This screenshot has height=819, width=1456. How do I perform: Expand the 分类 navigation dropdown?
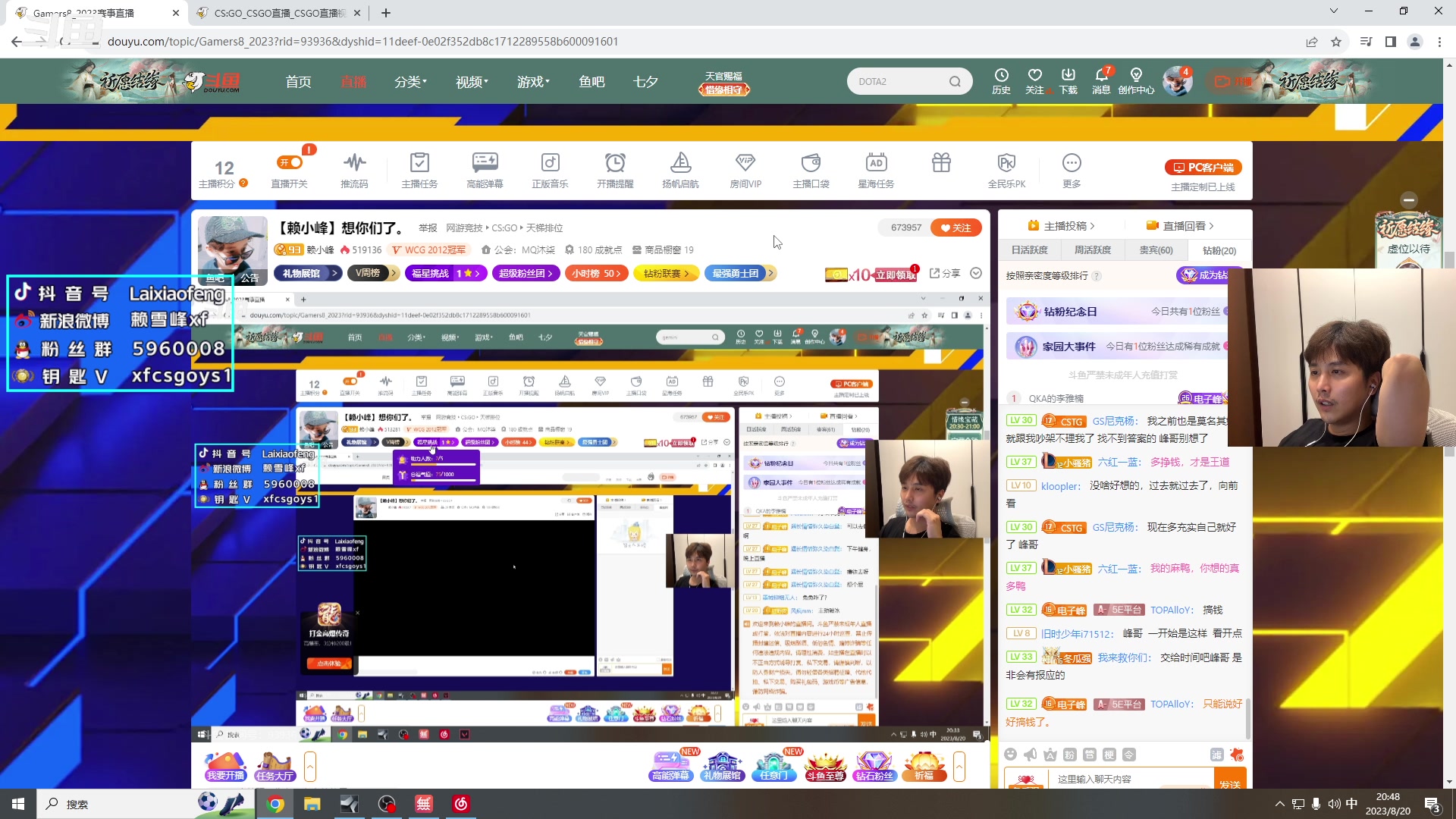click(410, 81)
